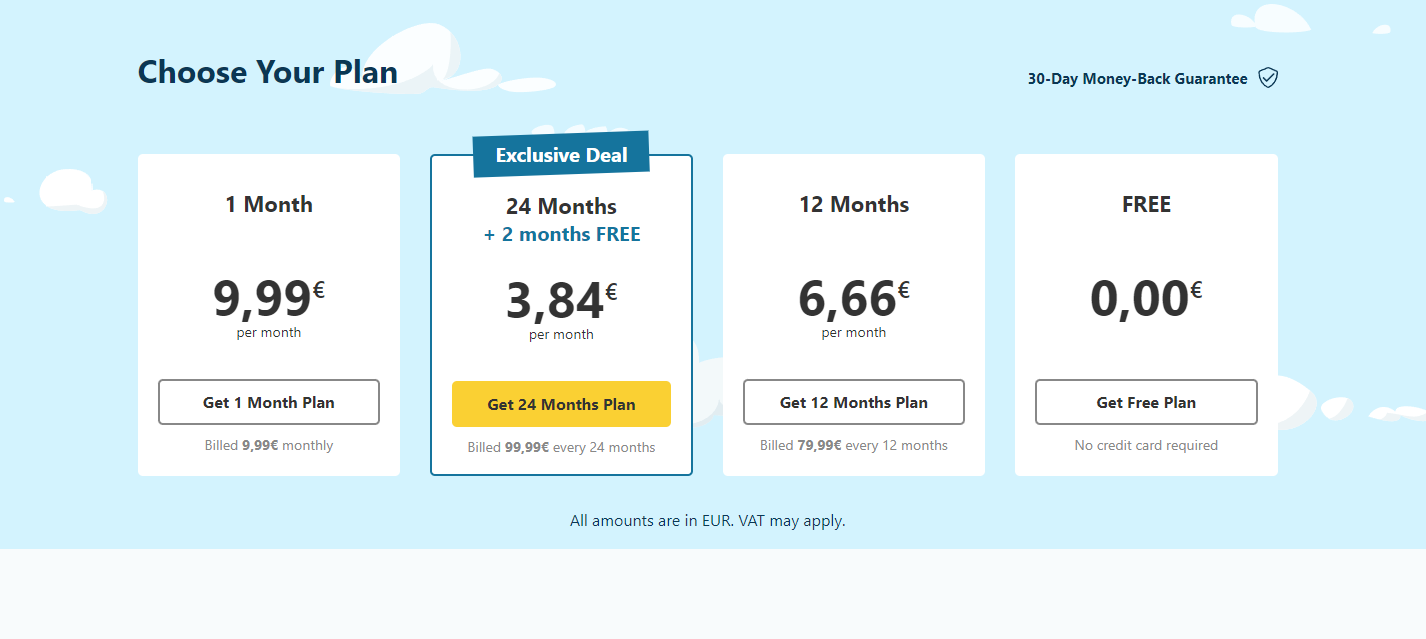Select the Get 12 Months Plan button

(853, 402)
